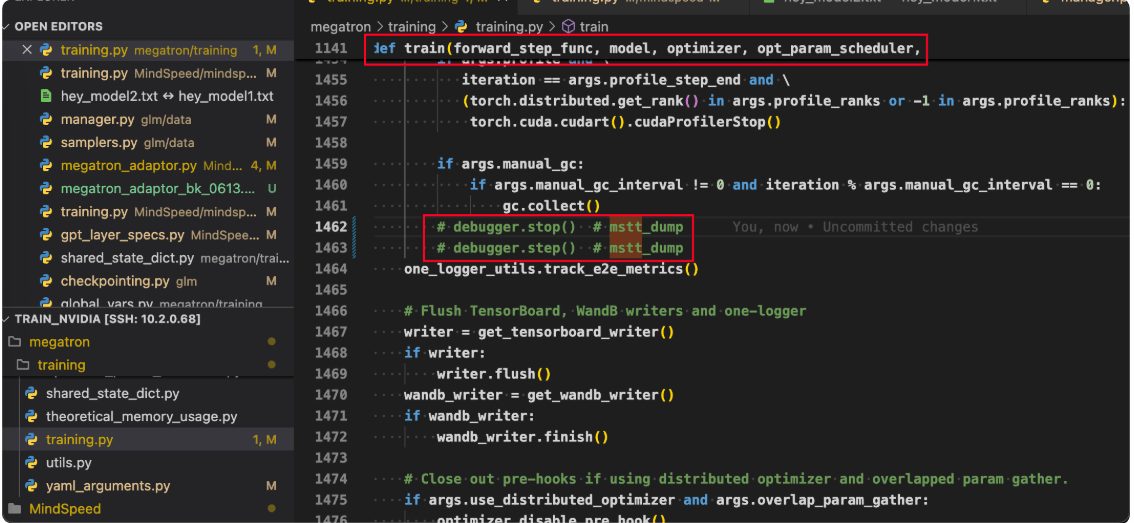
Task: Open theoretical_memory_usage.py in file tree
Action: [x=141, y=417]
